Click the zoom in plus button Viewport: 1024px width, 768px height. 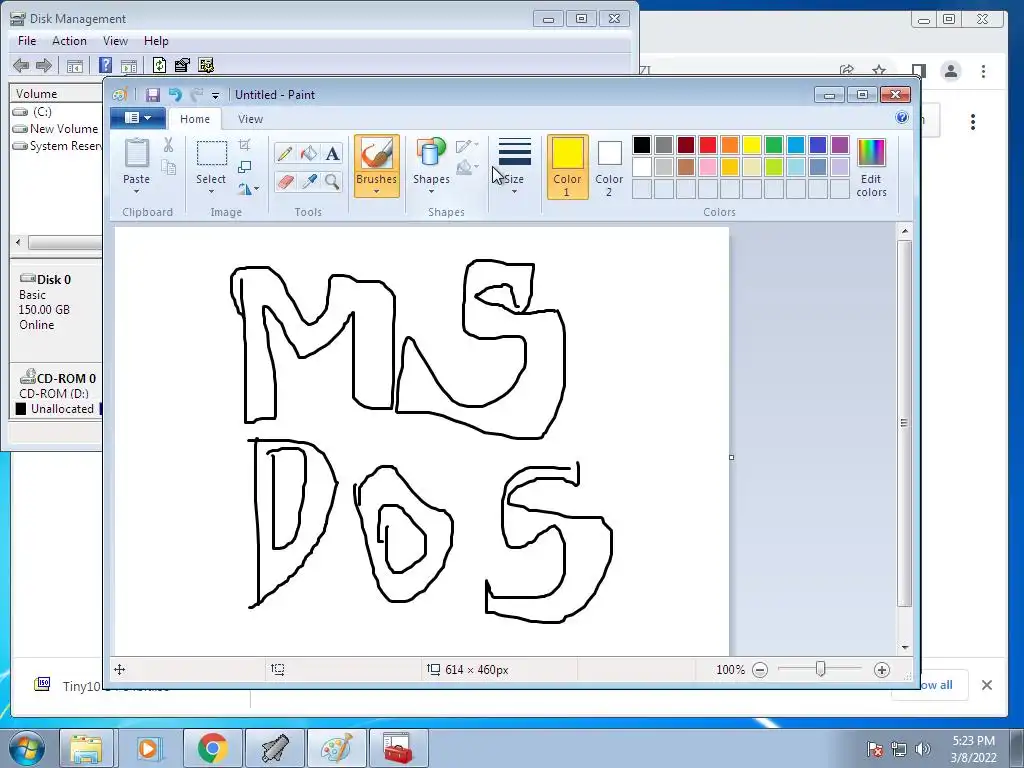[x=882, y=669]
